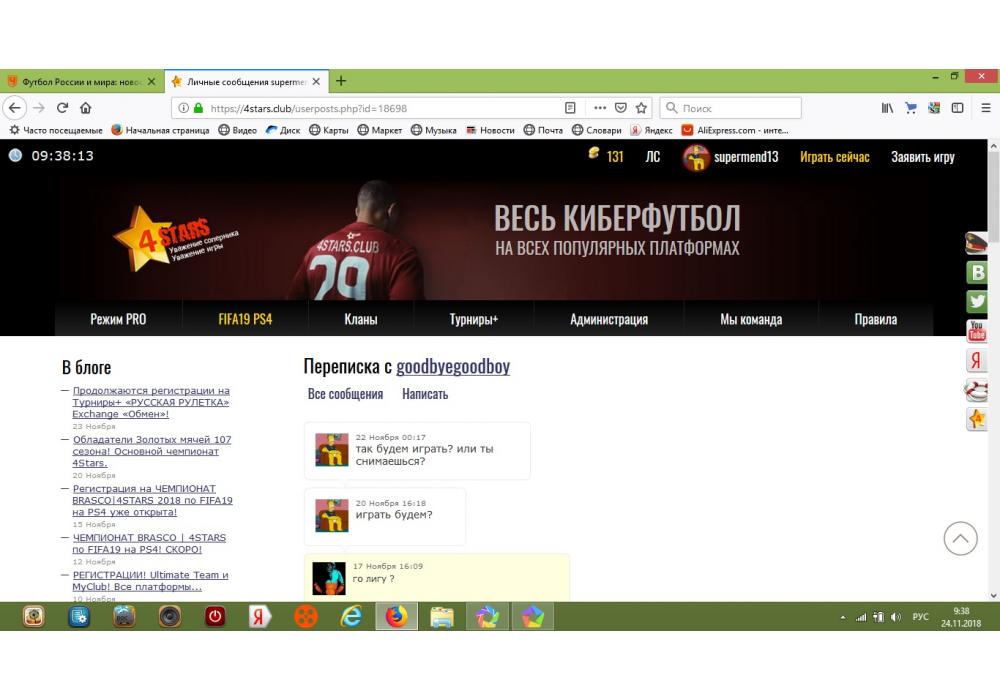
Task: Open the AliExpress.com bookmark
Action: click(735, 130)
